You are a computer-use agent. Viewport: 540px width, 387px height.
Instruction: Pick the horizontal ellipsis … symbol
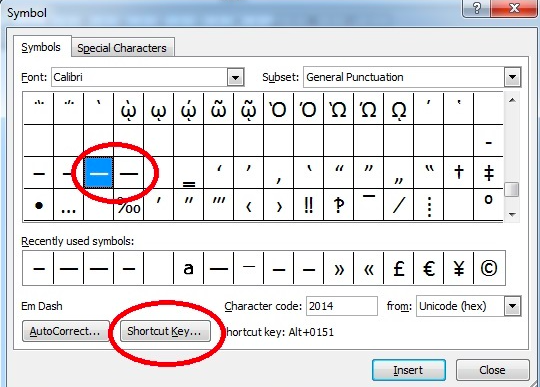coord(69,205)
